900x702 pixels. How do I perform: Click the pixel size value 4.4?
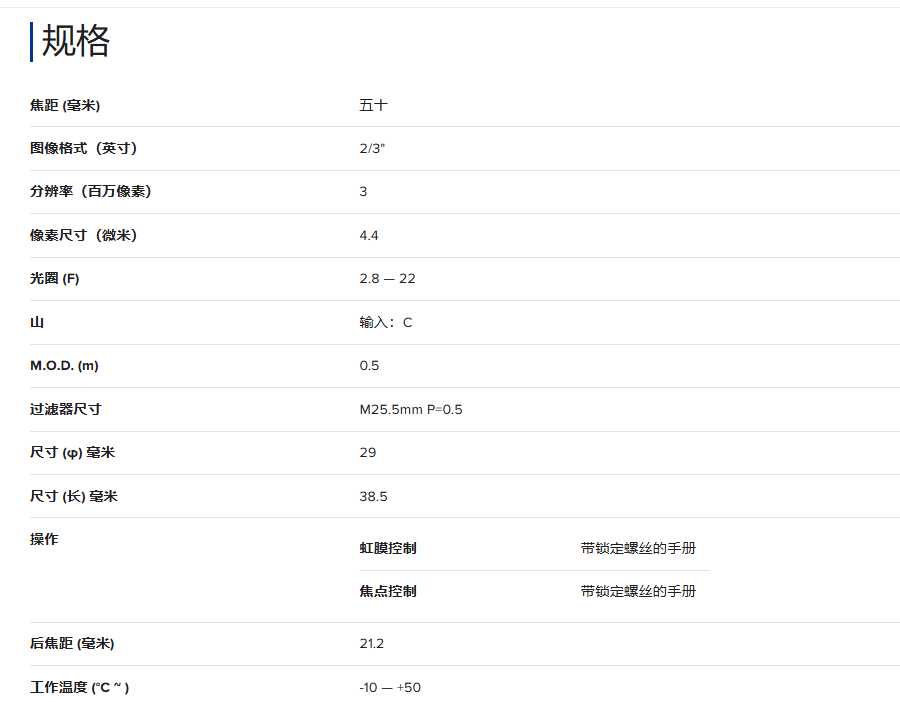(369, 235)
